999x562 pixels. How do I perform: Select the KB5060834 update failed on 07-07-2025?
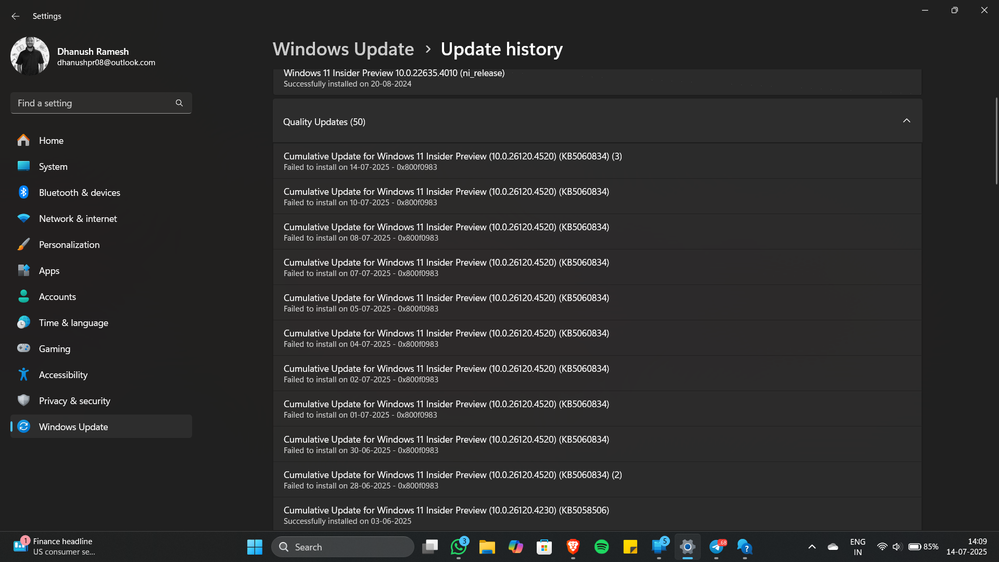597,267
